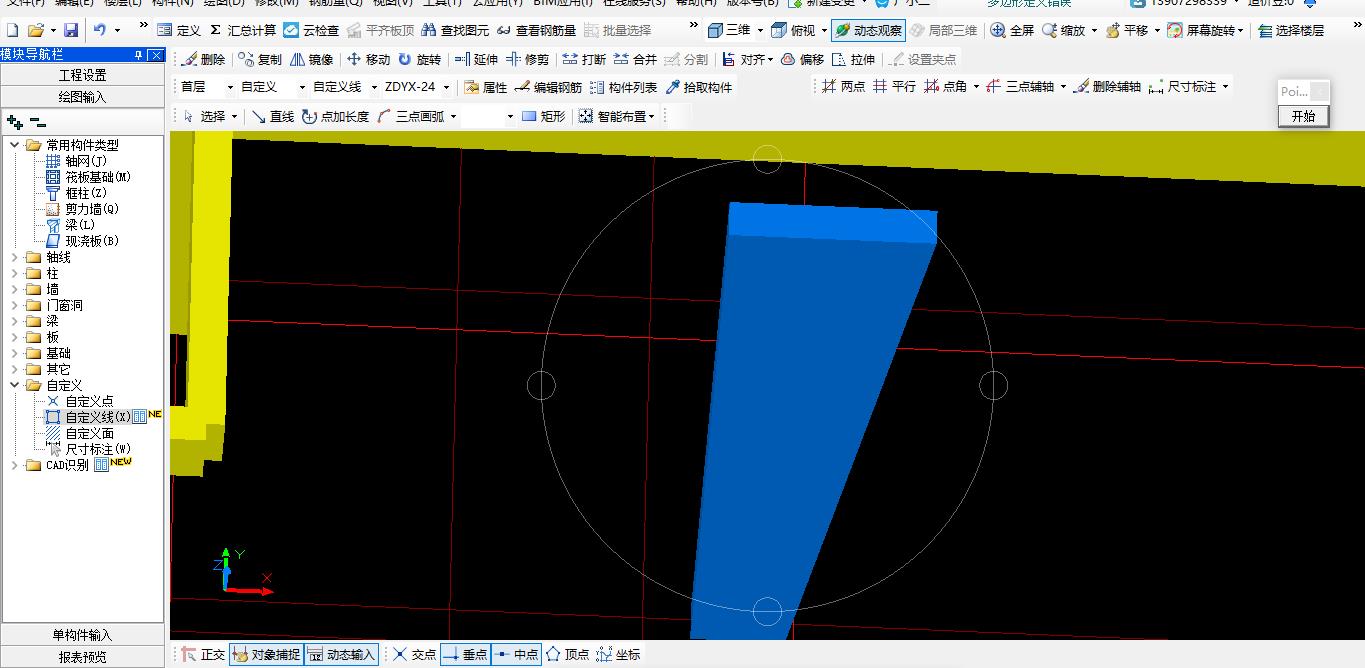
Task: Open 报表预览 report preview
Action: pyautogui.click(x=83, y=657)
